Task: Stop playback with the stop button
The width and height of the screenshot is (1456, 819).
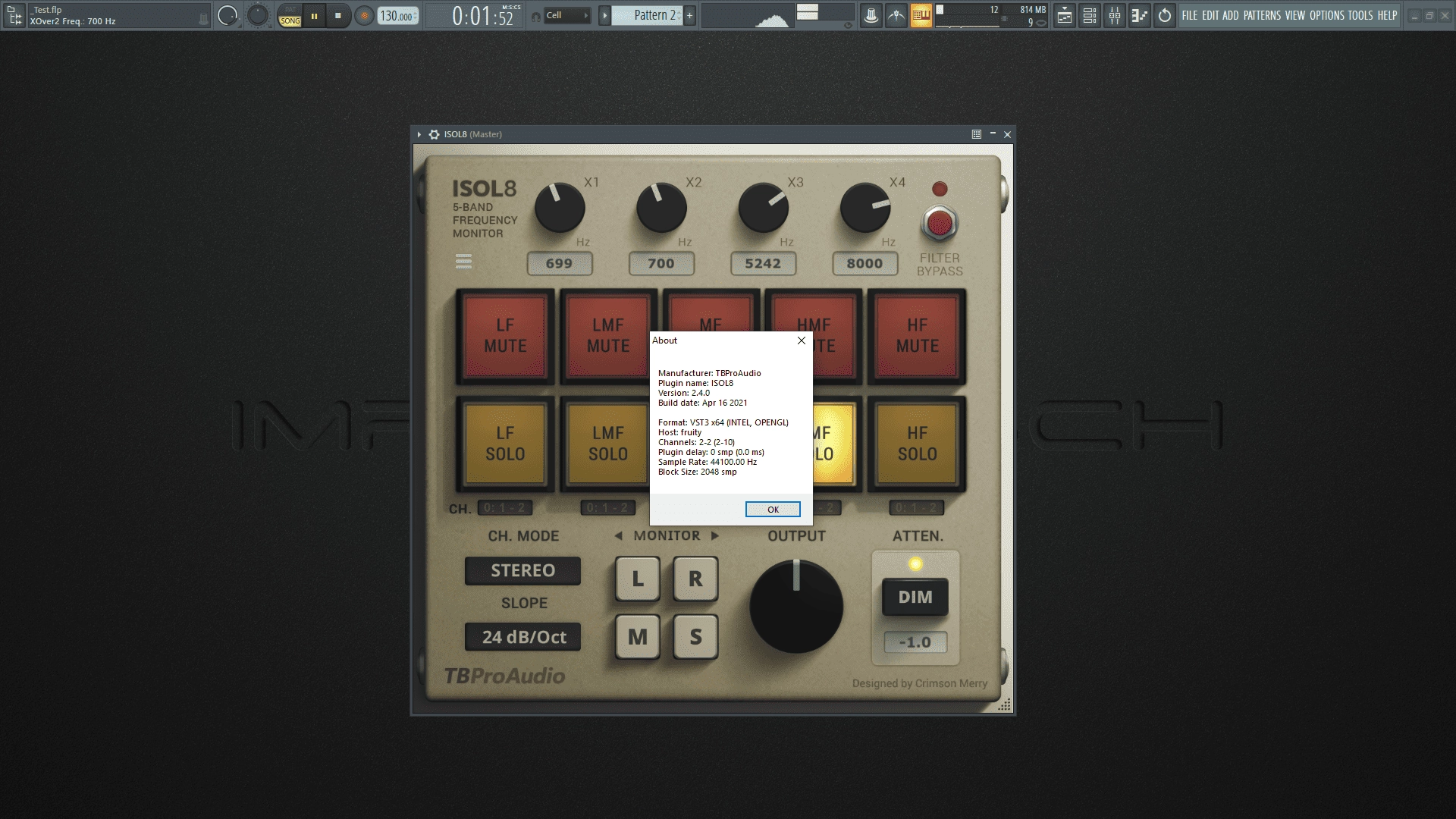Action: [x=338, y=15]
